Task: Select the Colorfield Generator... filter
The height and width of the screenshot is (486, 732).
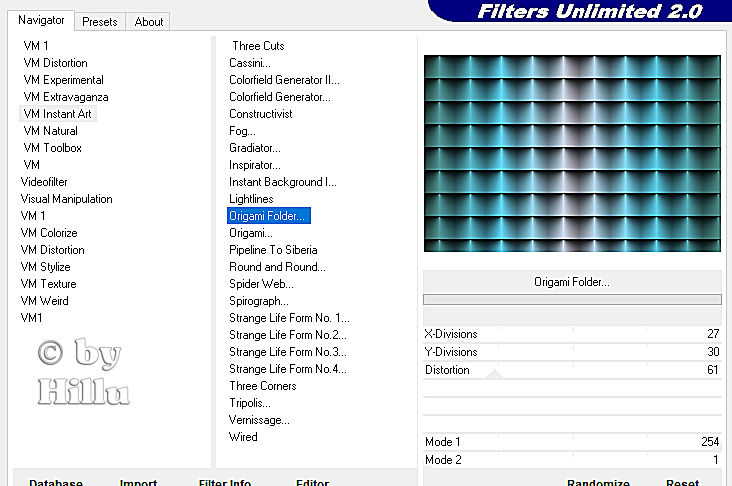Action: (x=280, y=97)
